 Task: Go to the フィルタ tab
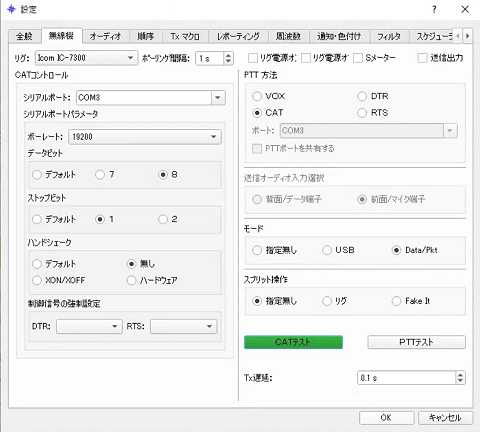pos(389,36)
